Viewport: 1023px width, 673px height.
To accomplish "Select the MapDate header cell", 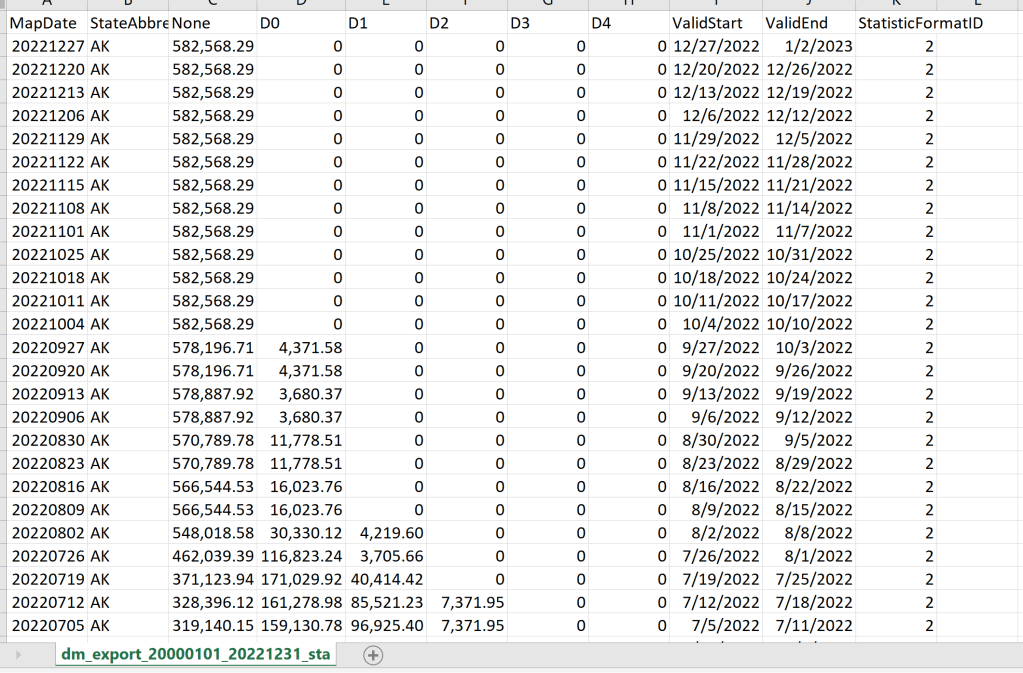I will pos(44,22).
